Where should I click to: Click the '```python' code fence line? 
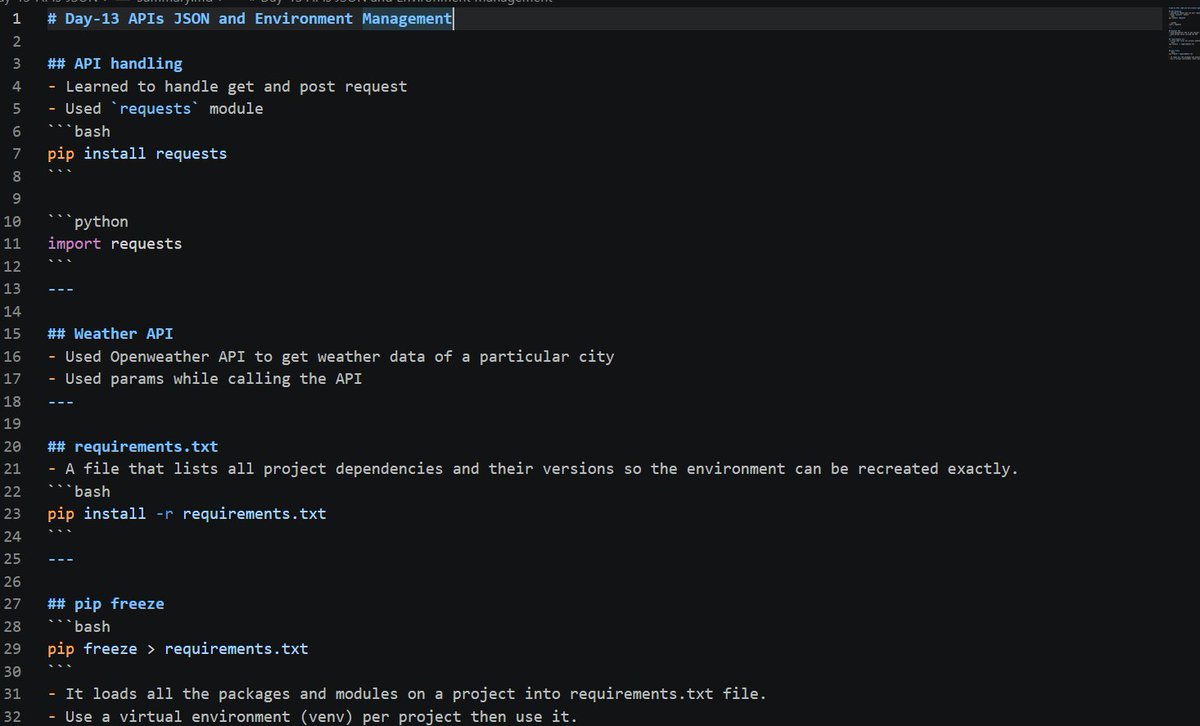(88, 221)
